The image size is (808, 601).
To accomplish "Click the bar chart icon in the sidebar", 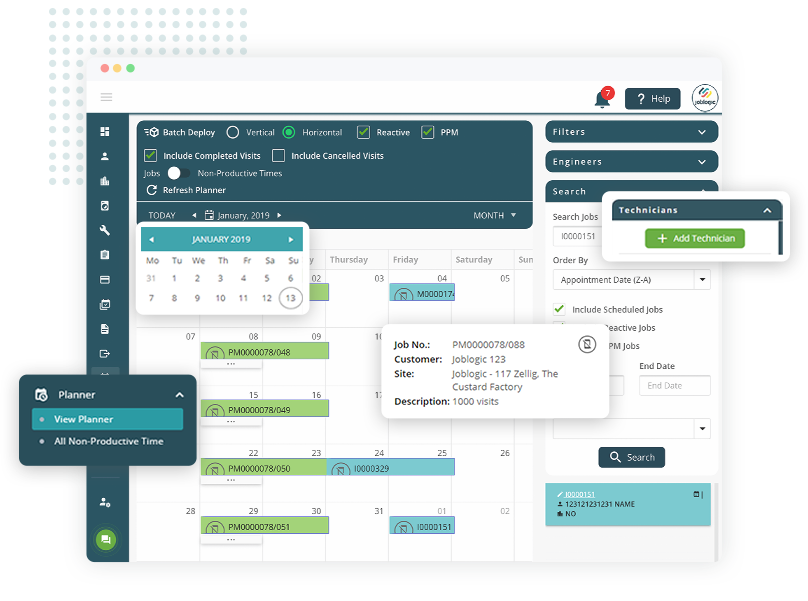I will coord(105,180).
